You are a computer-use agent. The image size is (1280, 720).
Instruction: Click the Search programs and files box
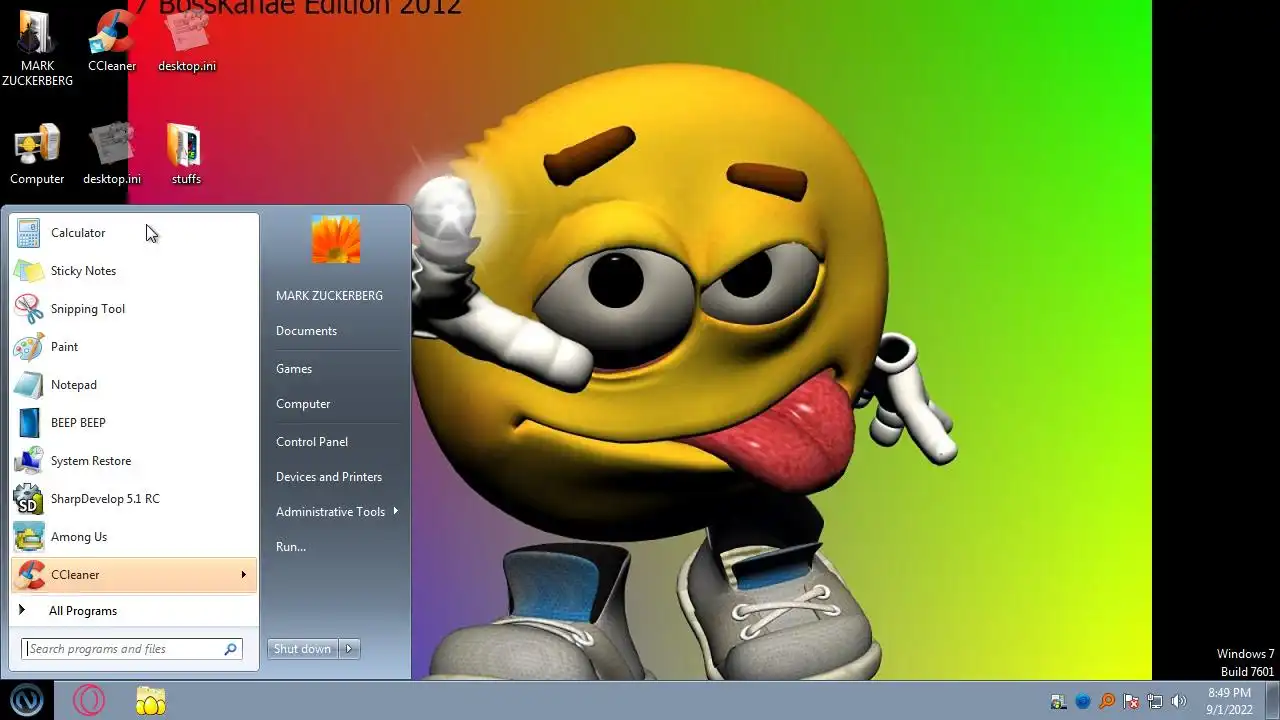click(x=132, y=649)
